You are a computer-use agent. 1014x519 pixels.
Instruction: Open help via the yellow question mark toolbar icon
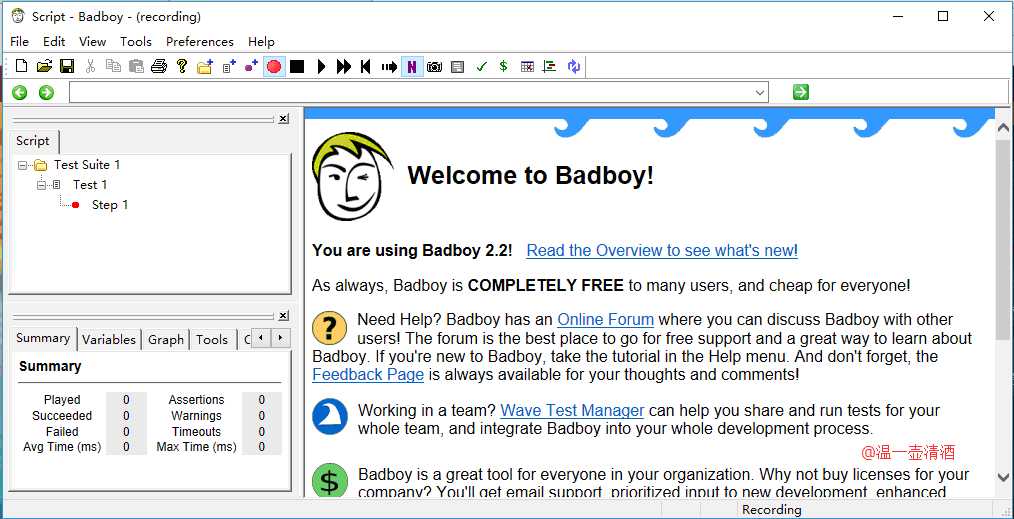(182, 66)
